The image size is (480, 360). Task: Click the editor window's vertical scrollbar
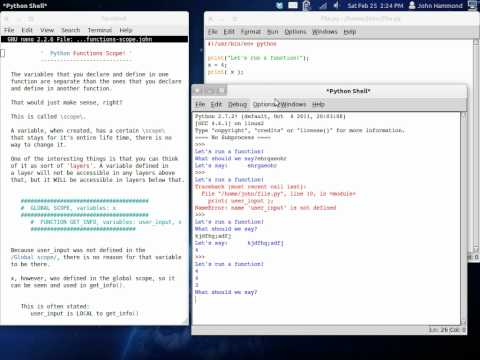click(x=476, y=146)
